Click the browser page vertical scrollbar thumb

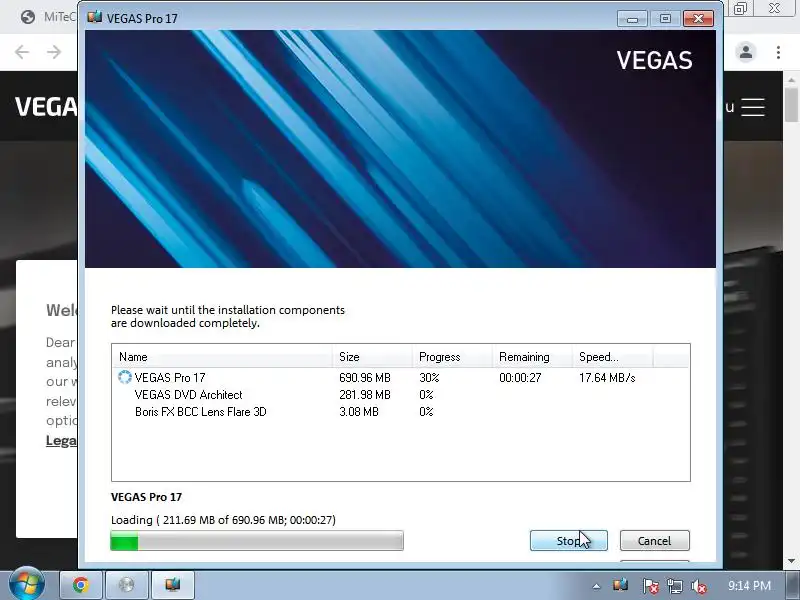(x=791, y=105)
